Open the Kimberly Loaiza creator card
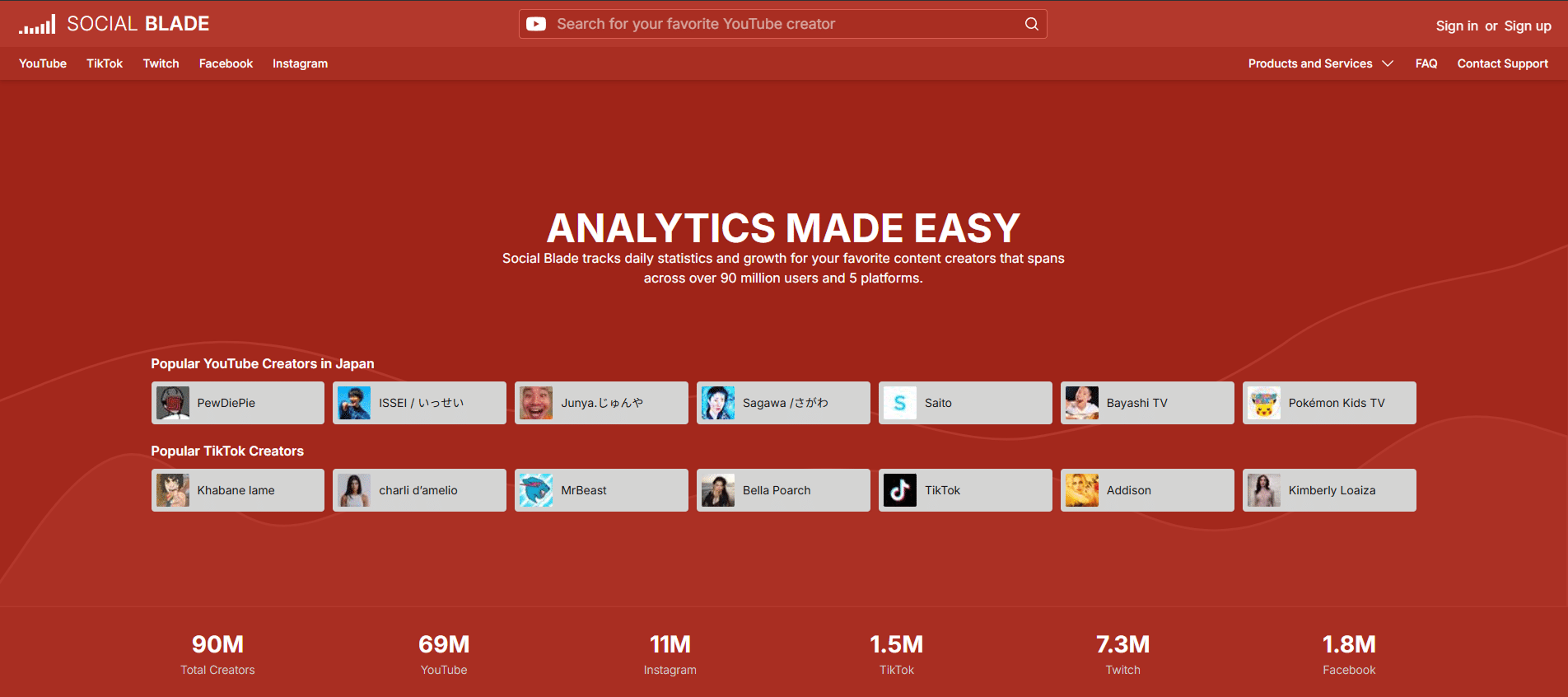This screenshot has height=697, width=1568. [x=1330, y=490]
